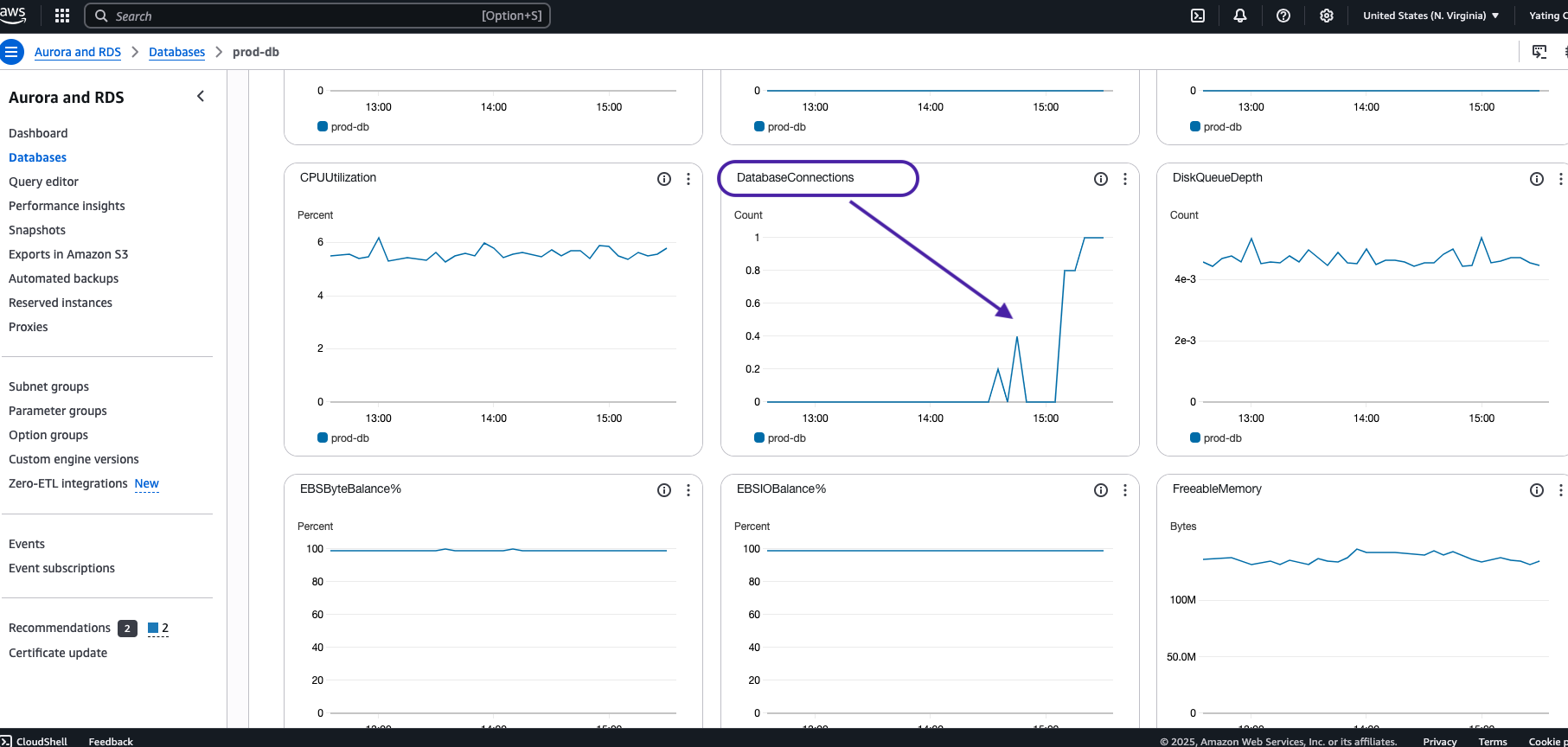Toggle prod-db legend swatch in CPUUtilization chart
Screen dimensions: 1568x747
coord(323,437)
